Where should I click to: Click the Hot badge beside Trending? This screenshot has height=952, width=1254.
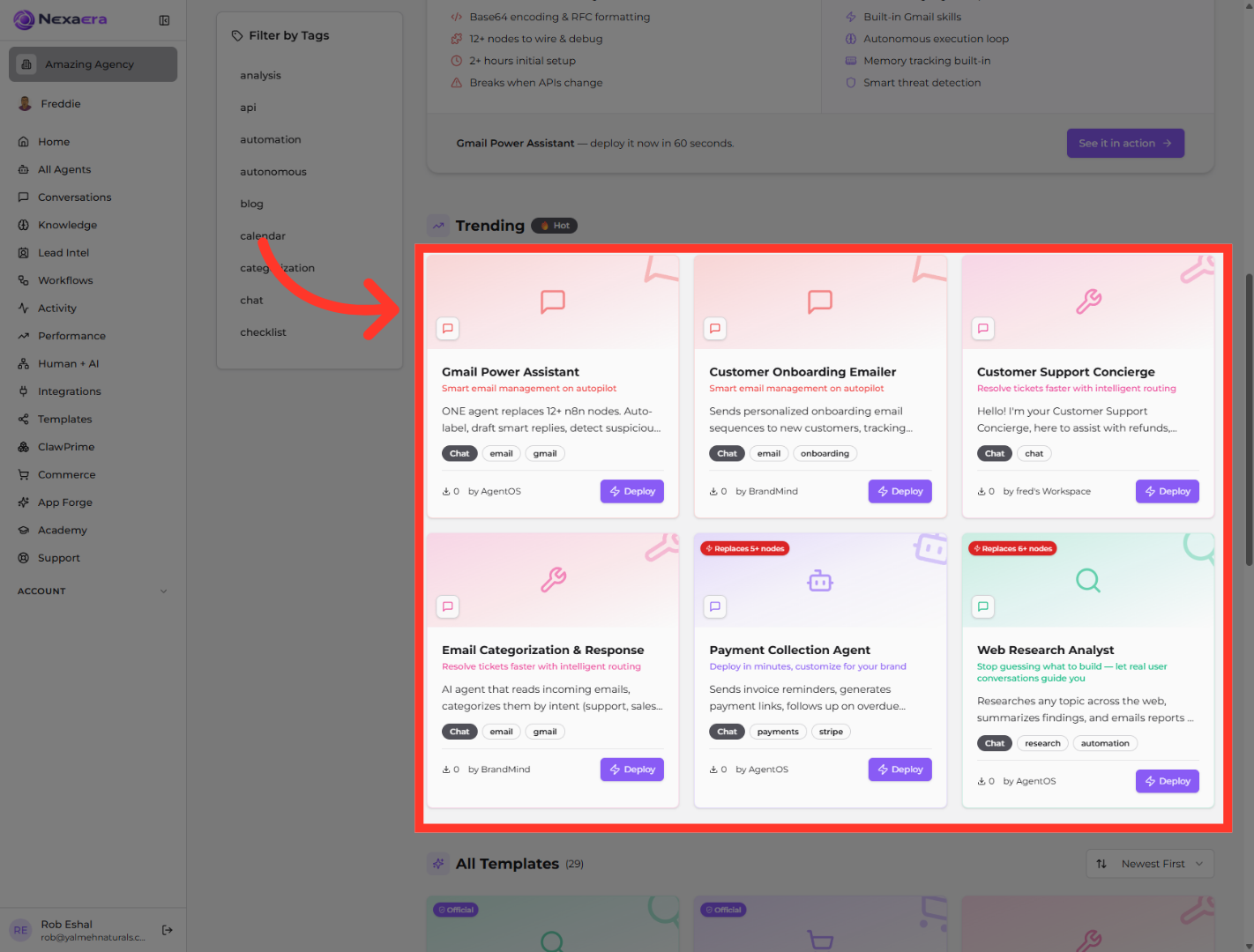coord(555,226)
